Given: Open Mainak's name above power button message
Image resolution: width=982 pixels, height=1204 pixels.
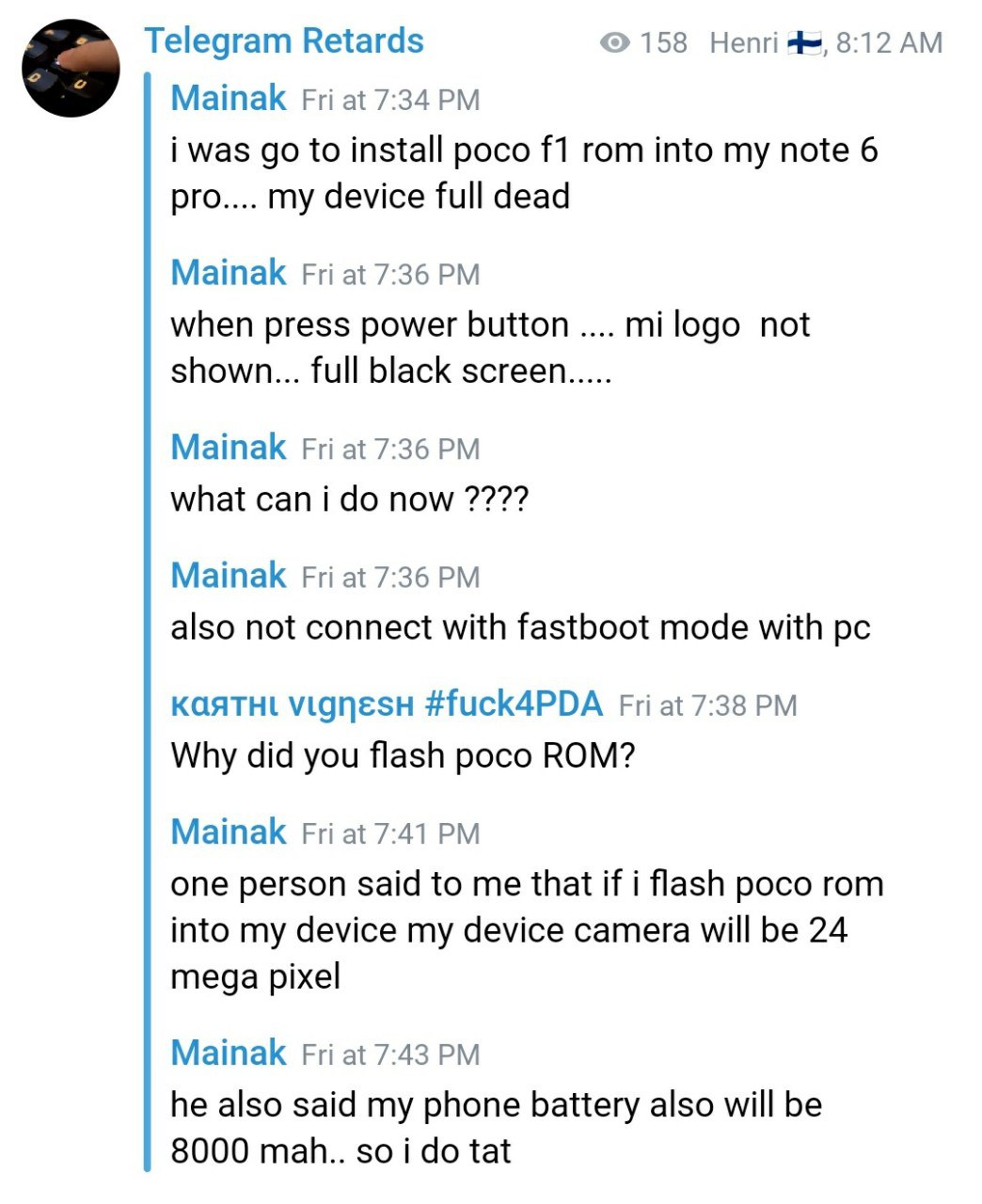Looking at the screenshot, I should [x=229, y=273].
